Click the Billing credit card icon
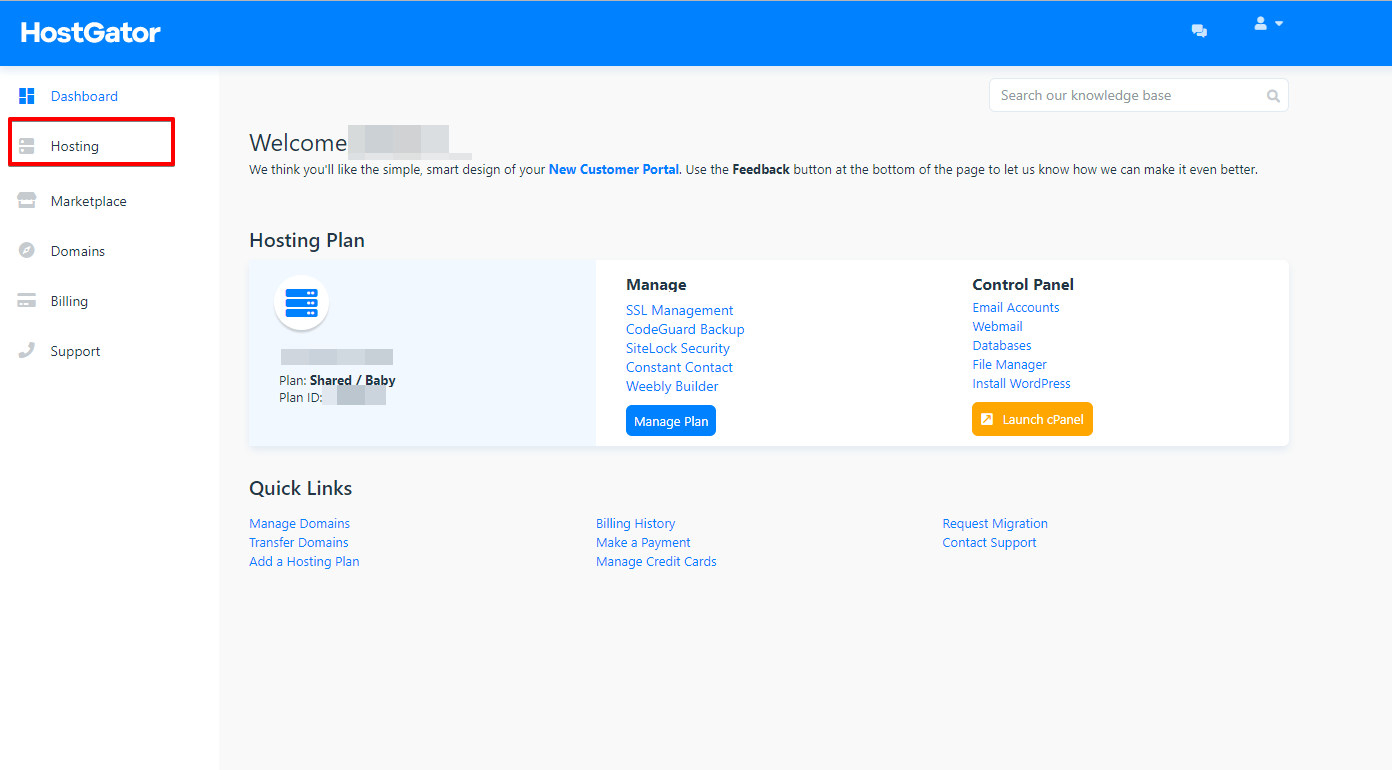This screenshot has width=1392, height=770. click(27, 301)
